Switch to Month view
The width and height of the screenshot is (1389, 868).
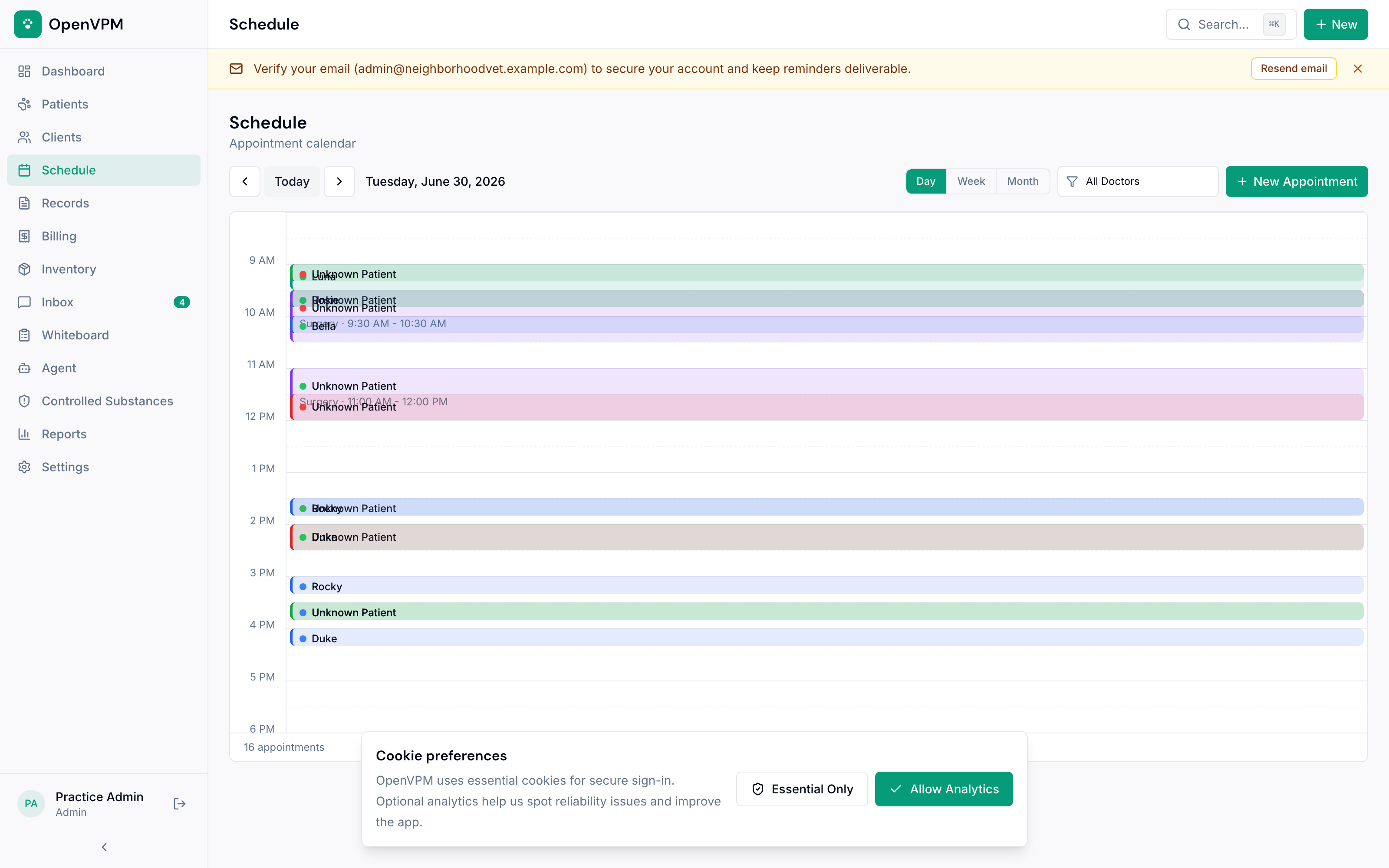click(1022, 181)
